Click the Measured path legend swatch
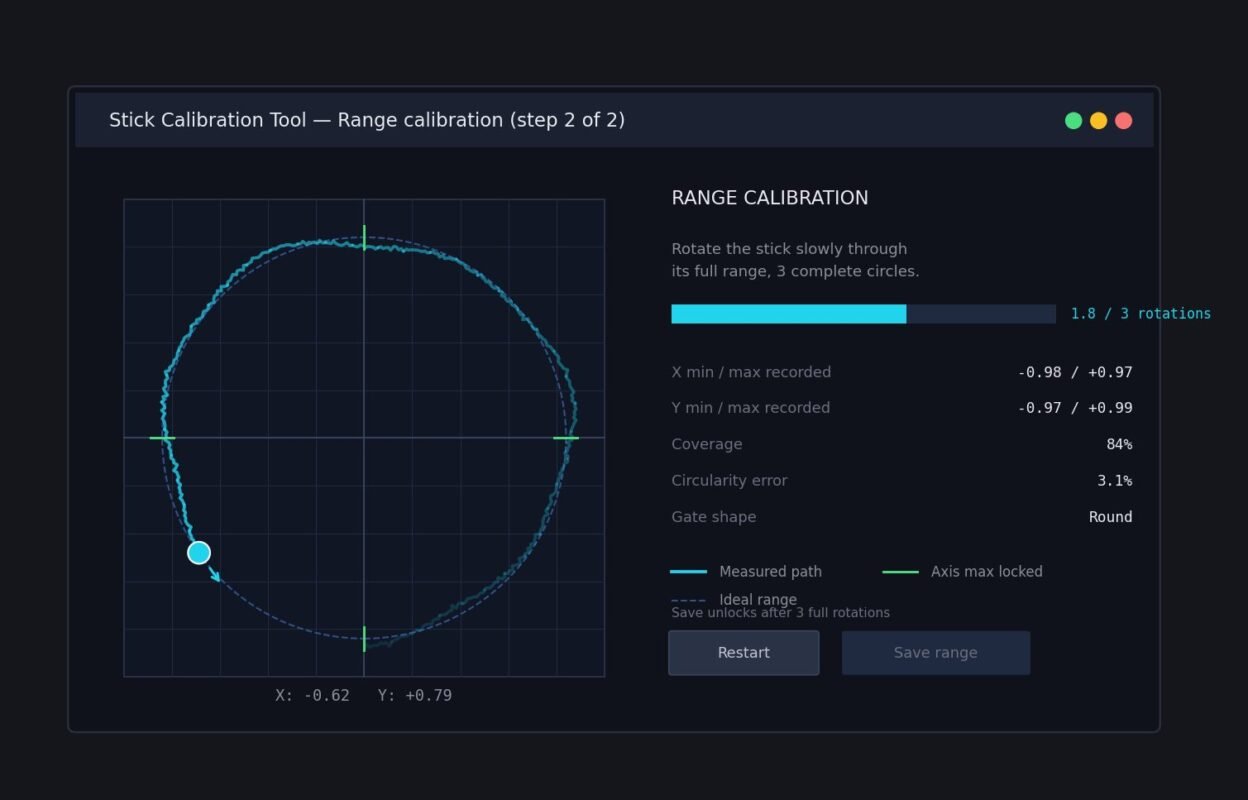 tap(688, 572)
